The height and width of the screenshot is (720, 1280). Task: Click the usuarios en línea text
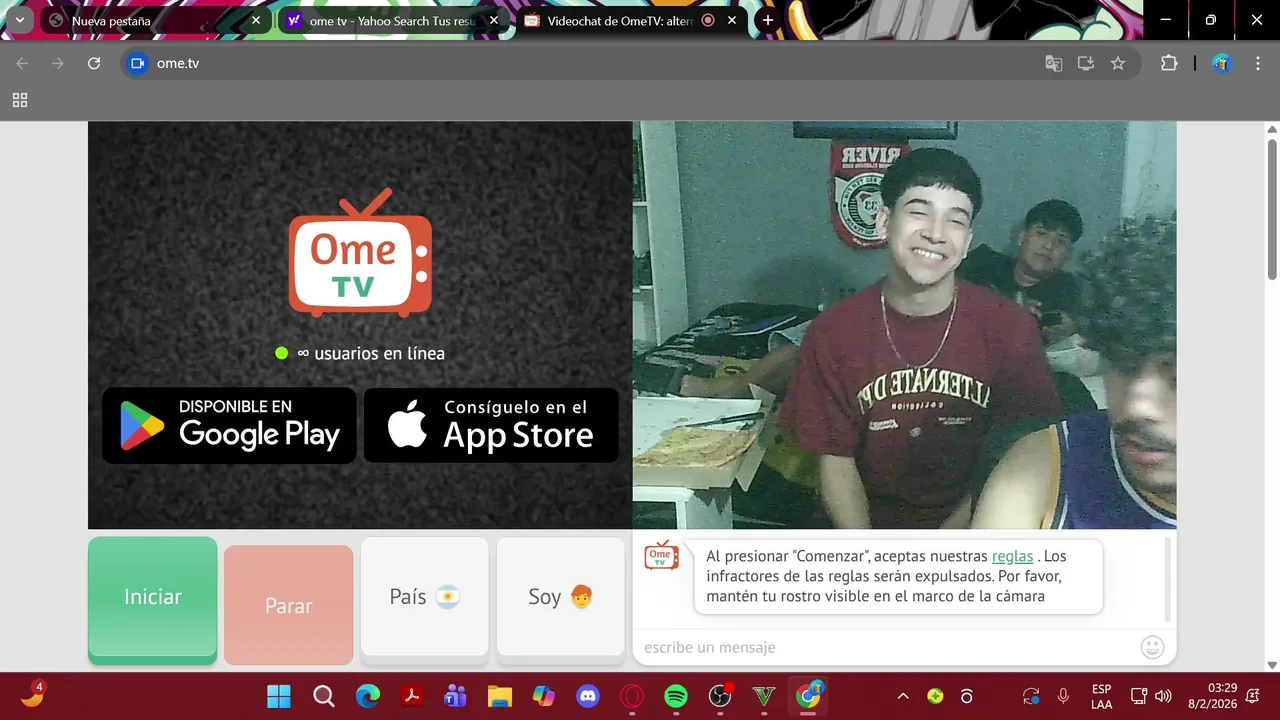pos(371,353)
